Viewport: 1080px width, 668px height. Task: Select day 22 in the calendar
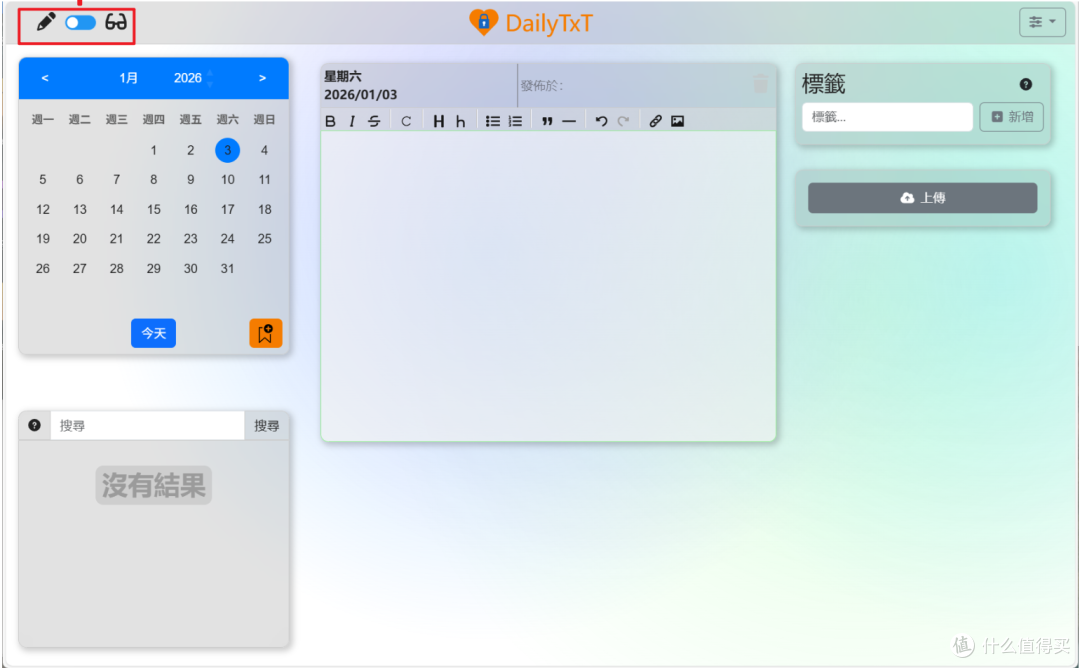click(154, 239)
